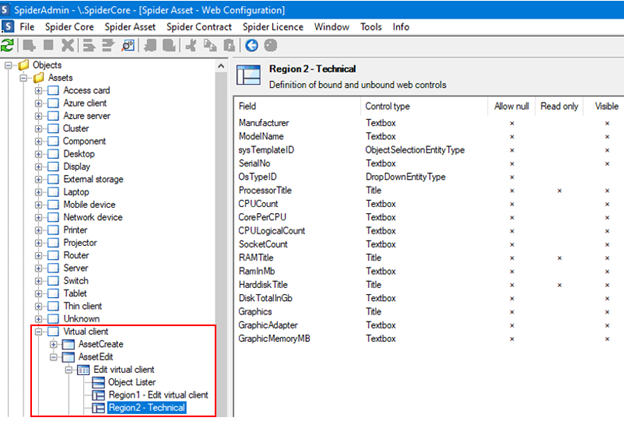The image size is (624, 421).
Task: Select the Mobile device tree item
Action: coord(90,205)
